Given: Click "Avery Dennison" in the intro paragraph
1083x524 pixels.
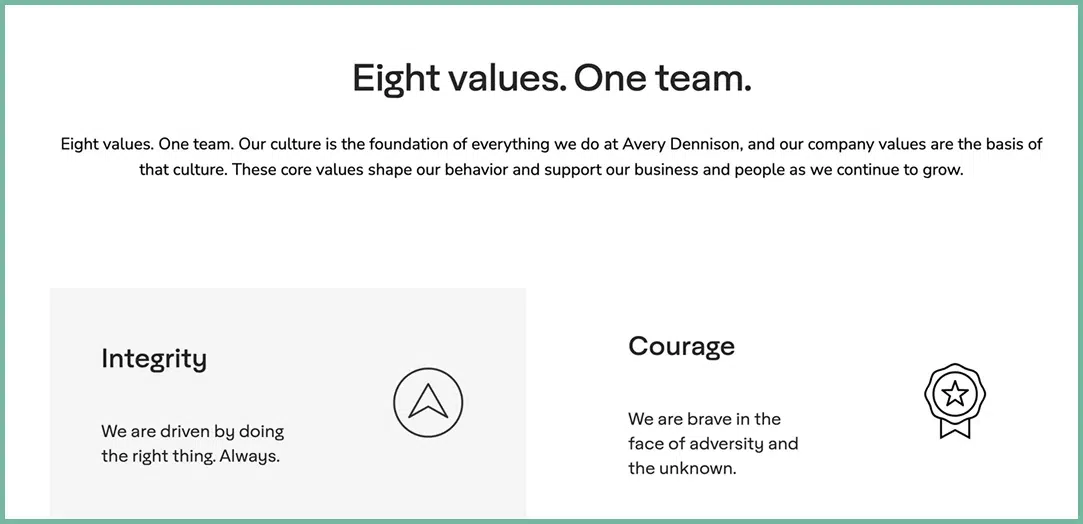Looking at the screenshot, I should click(x=687, y=144).
